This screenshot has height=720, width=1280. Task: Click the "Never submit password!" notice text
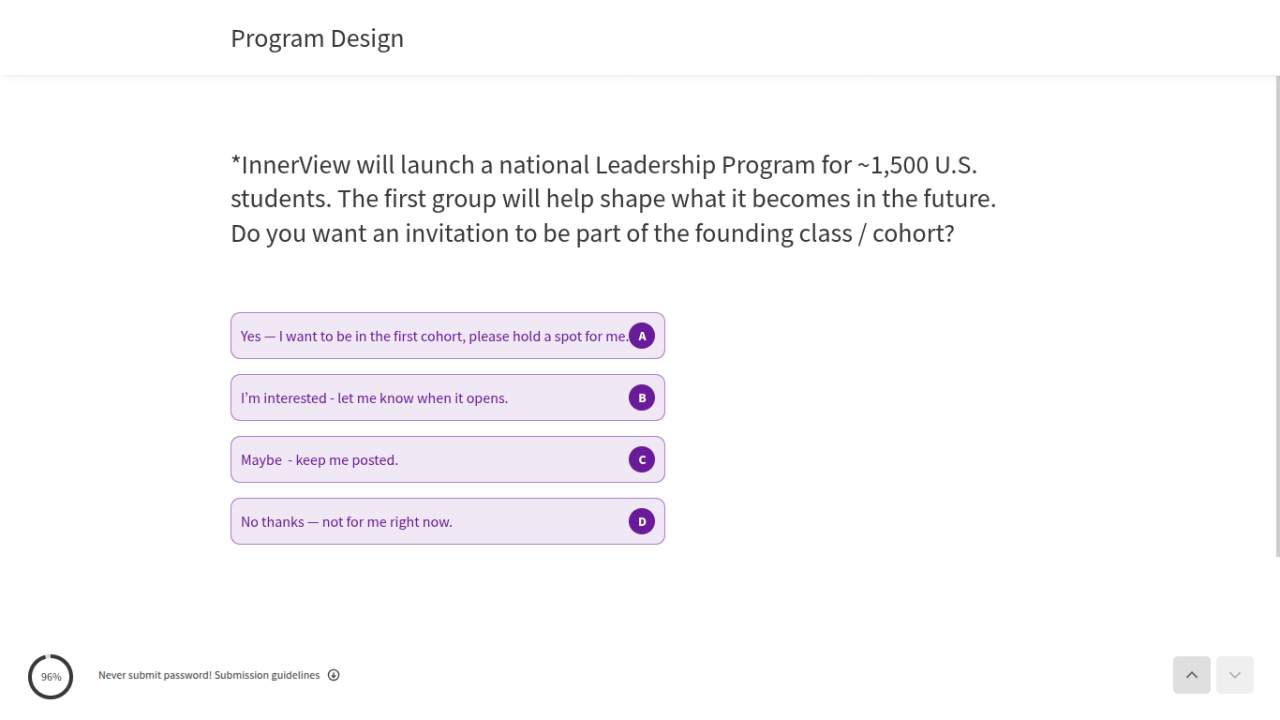click(155, 675)
